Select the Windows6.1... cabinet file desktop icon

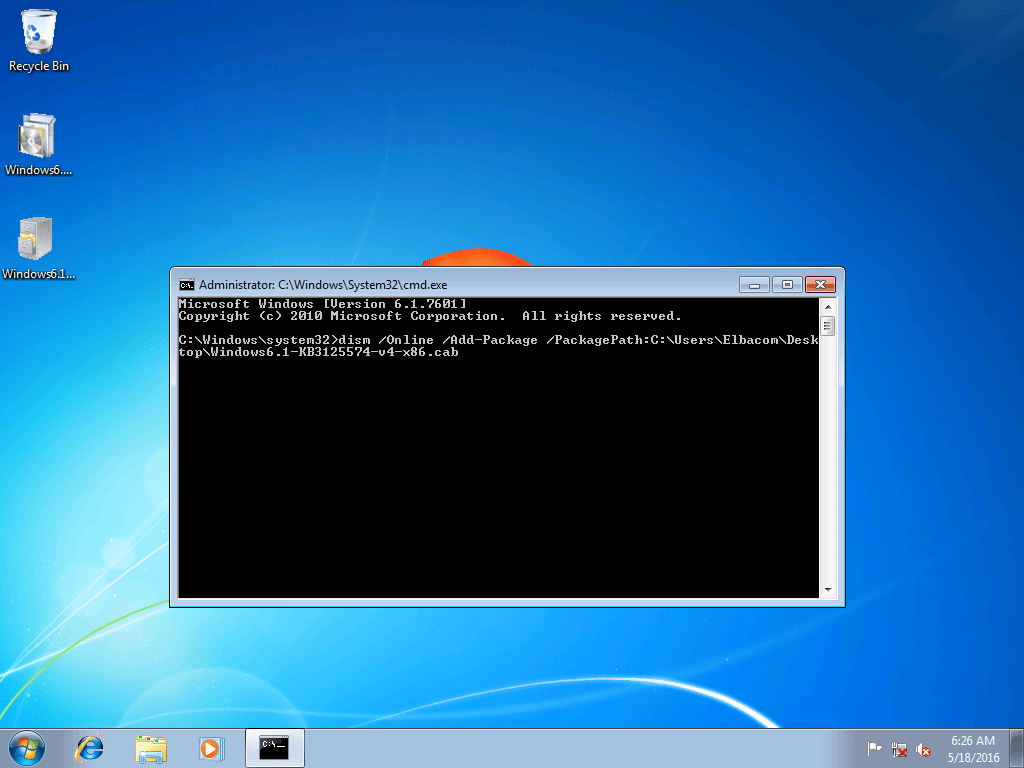pos(38,248)
